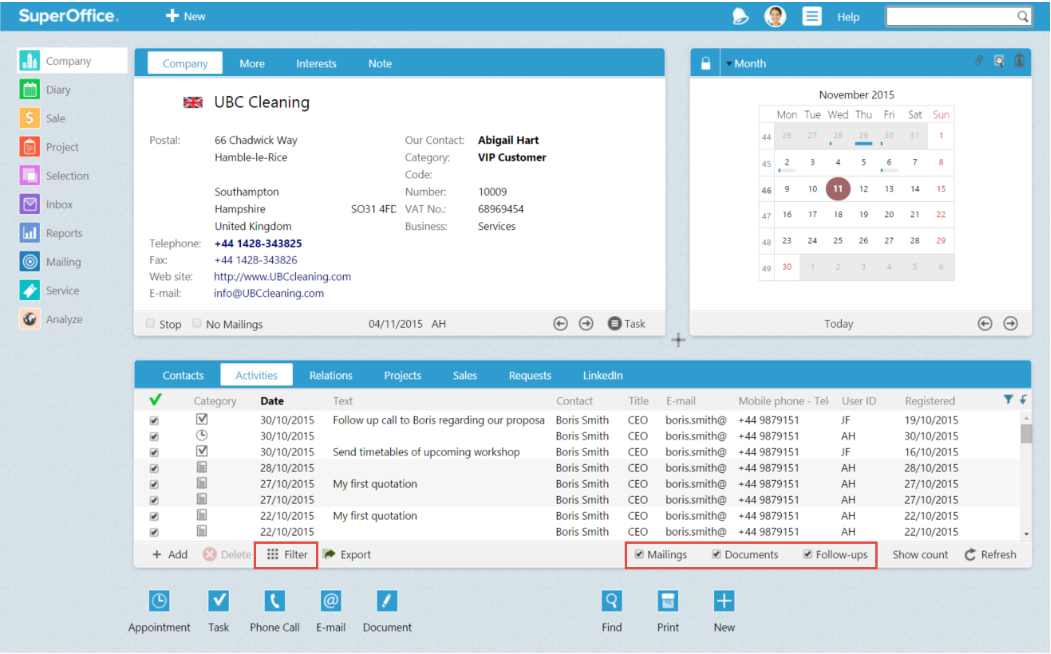Open the Task menu in the company card
The image size is (1051, 654).
(x=627, y=324)
